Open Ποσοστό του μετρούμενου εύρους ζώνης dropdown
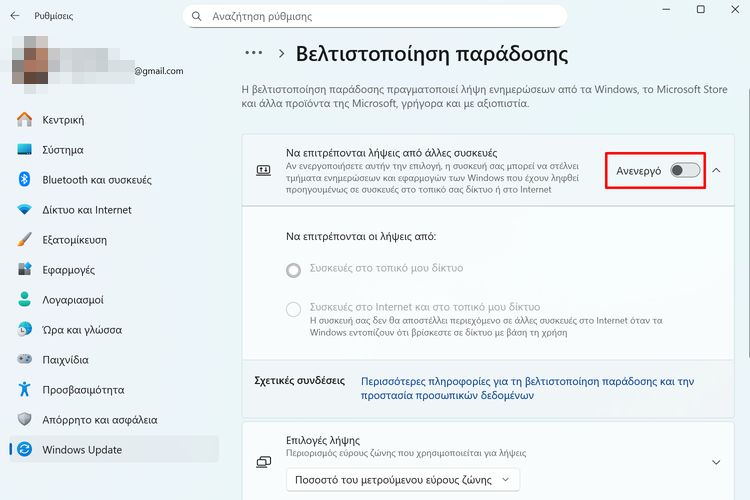This screenshot has width=750, height=500. tap(403, 481)
